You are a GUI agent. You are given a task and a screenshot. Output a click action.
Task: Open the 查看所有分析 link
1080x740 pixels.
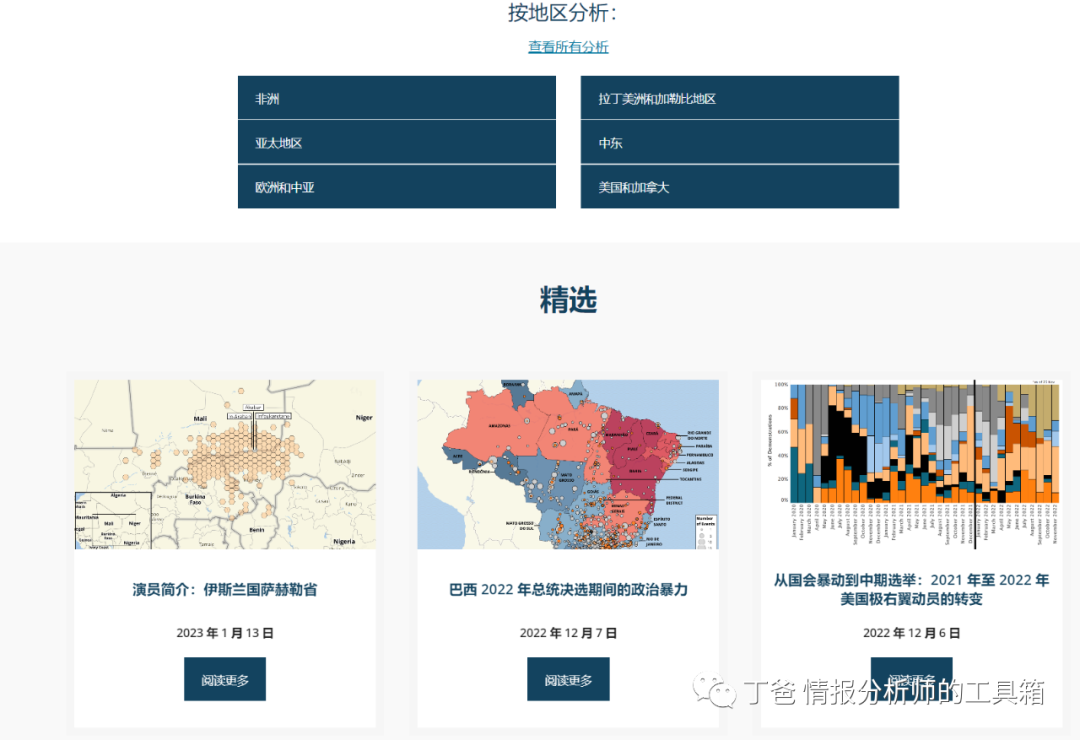coord(568,47)
